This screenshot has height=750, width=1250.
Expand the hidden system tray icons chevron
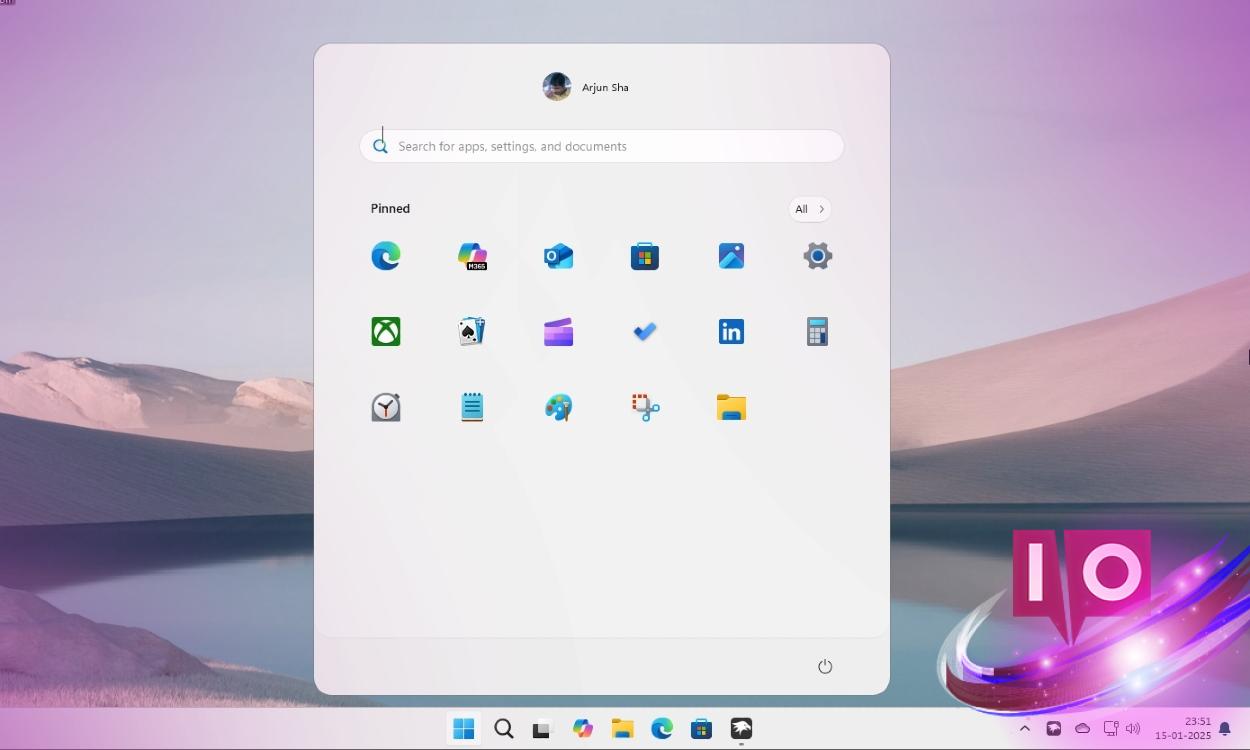click(x=1024, y=729)
